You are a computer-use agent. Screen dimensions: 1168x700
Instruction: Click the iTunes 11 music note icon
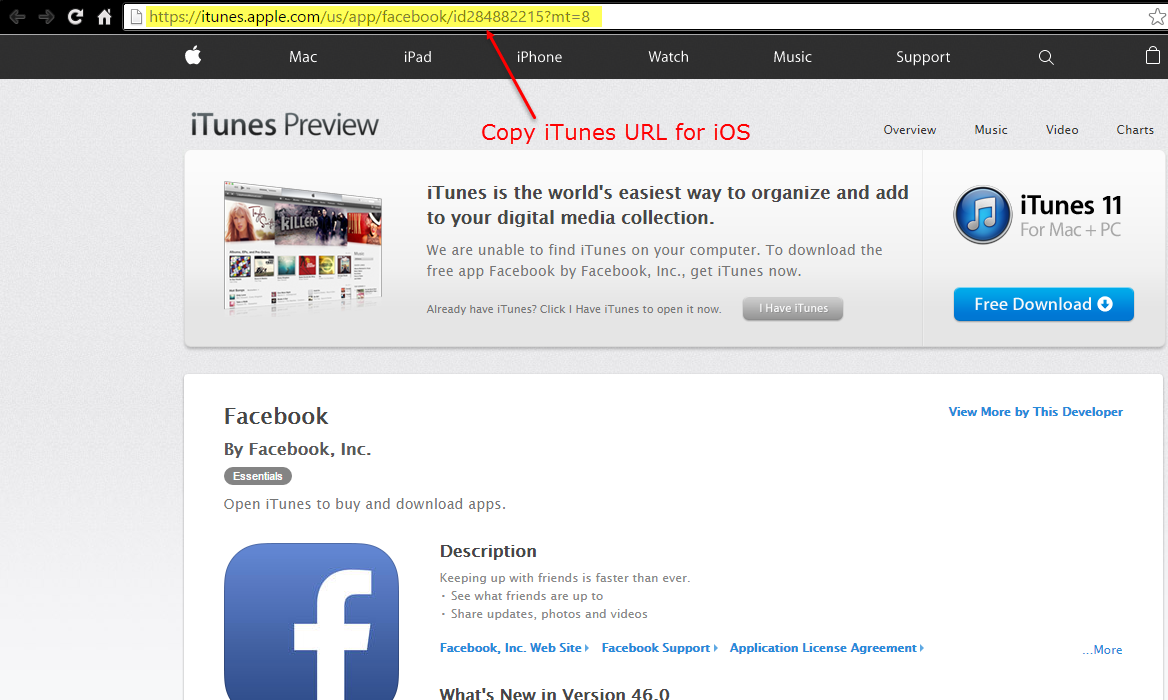983,214
